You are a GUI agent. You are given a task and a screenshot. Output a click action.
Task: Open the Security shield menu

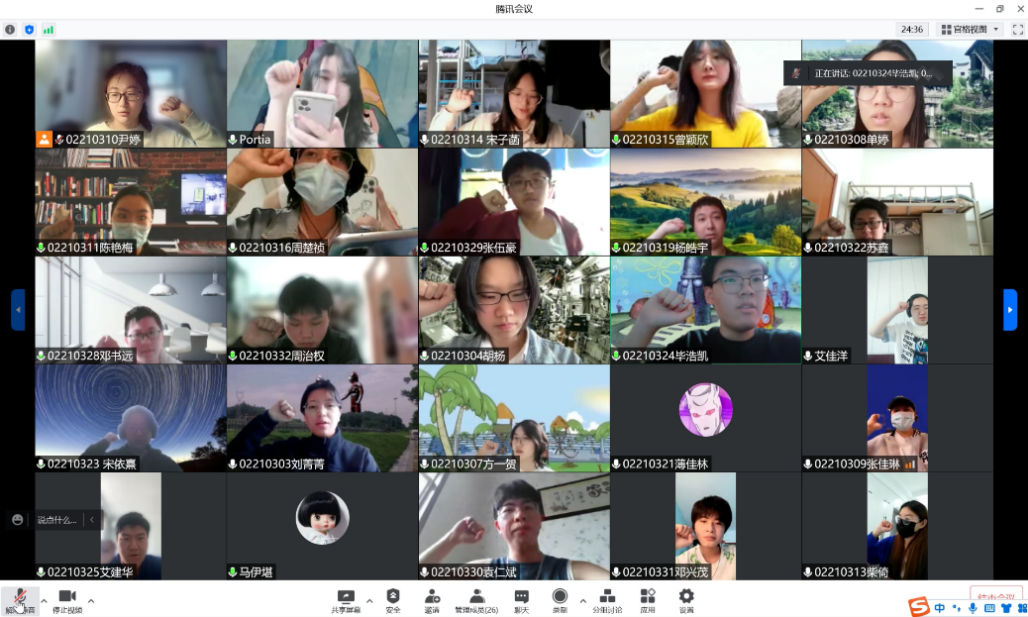[393, 598]
